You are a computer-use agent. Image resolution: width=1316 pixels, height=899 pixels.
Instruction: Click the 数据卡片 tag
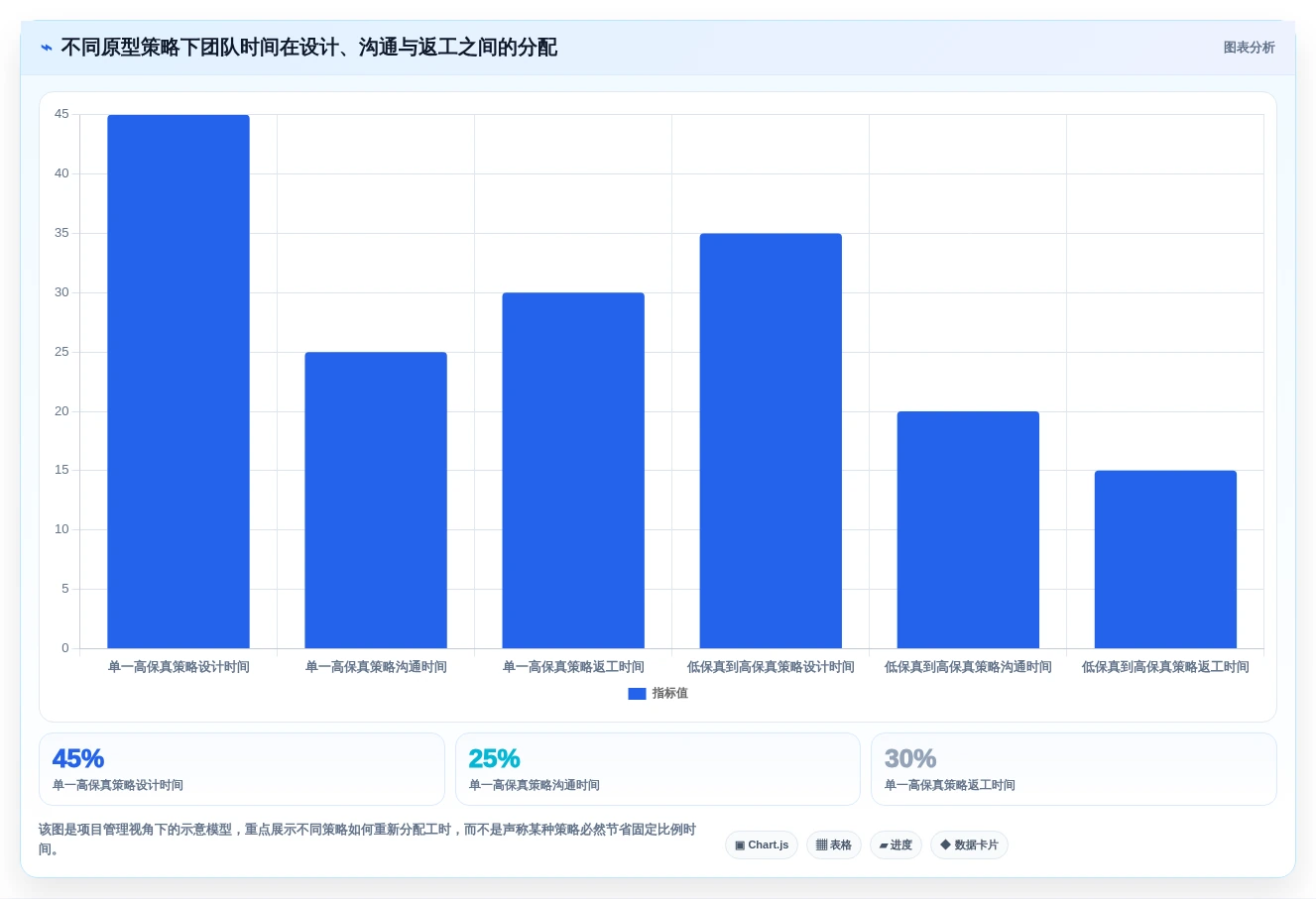[x=969, y=845]
